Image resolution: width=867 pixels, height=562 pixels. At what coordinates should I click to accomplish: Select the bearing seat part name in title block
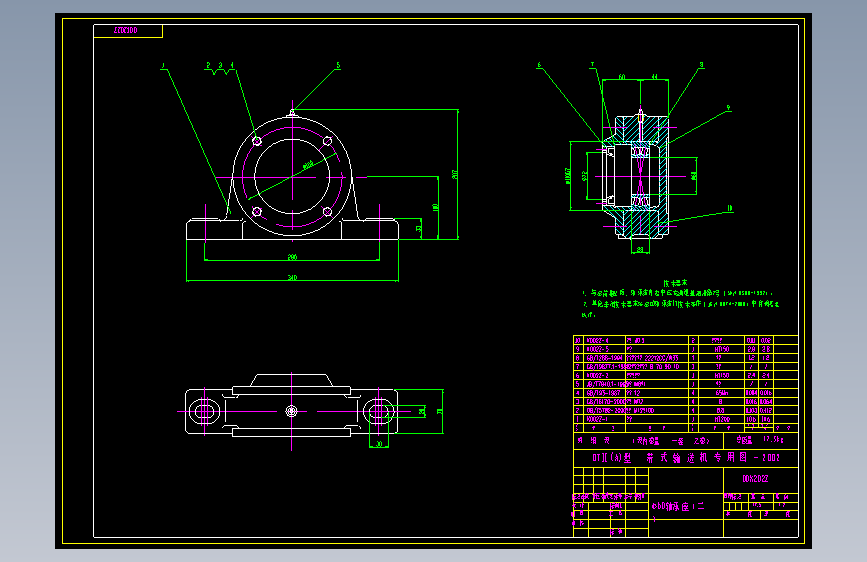coord(678,507)
